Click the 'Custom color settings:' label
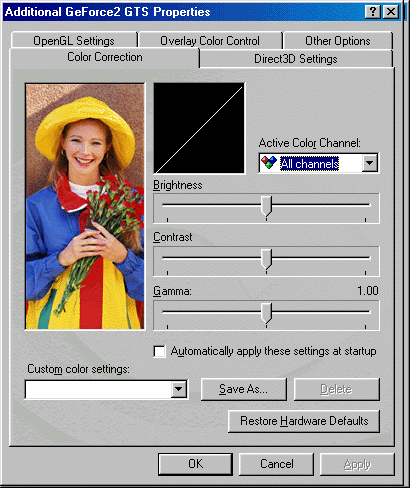410x488 pixels. tap(78, 369)
